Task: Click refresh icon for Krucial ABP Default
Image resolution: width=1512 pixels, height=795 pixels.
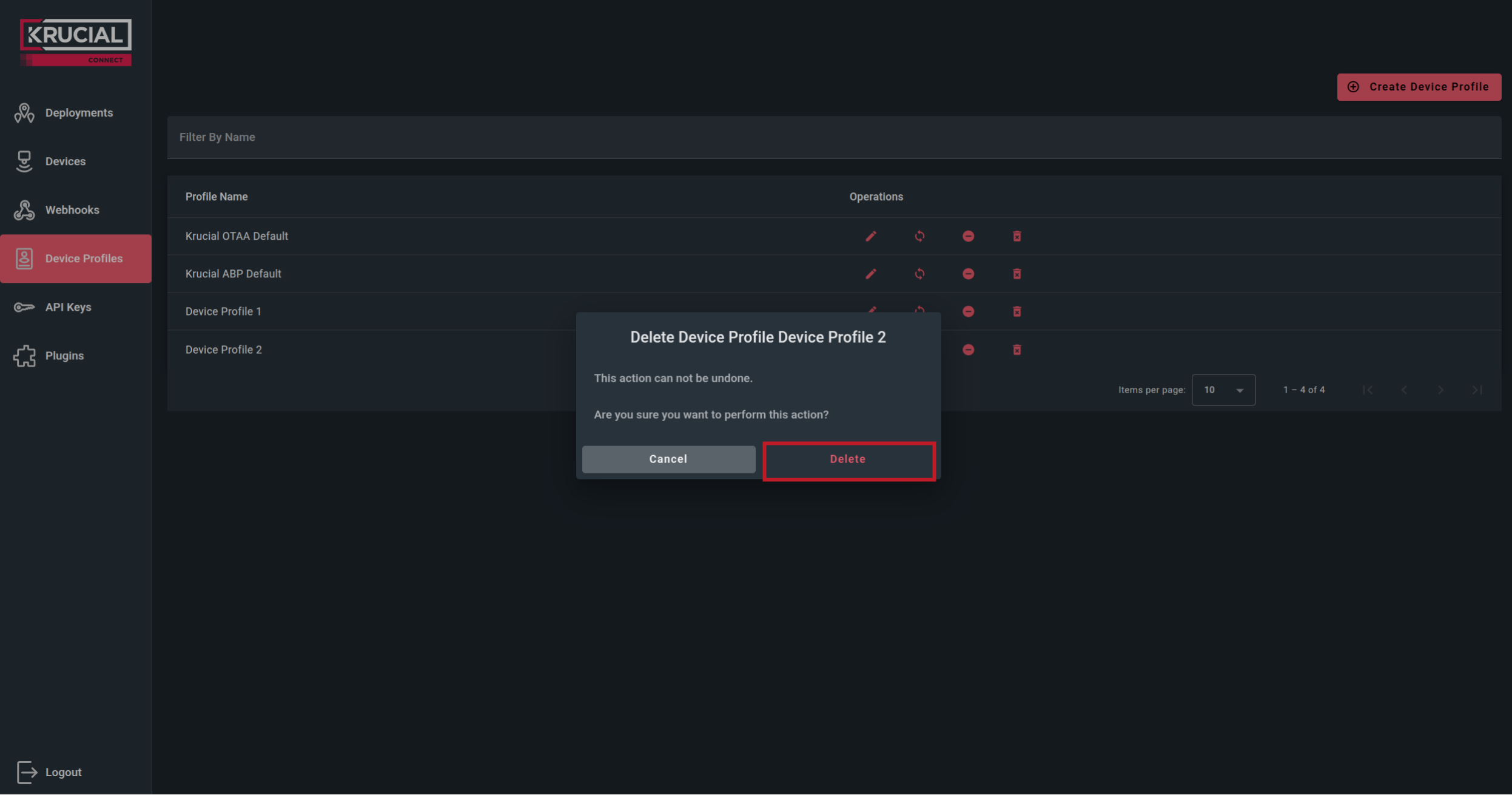Action: point(919,274)
